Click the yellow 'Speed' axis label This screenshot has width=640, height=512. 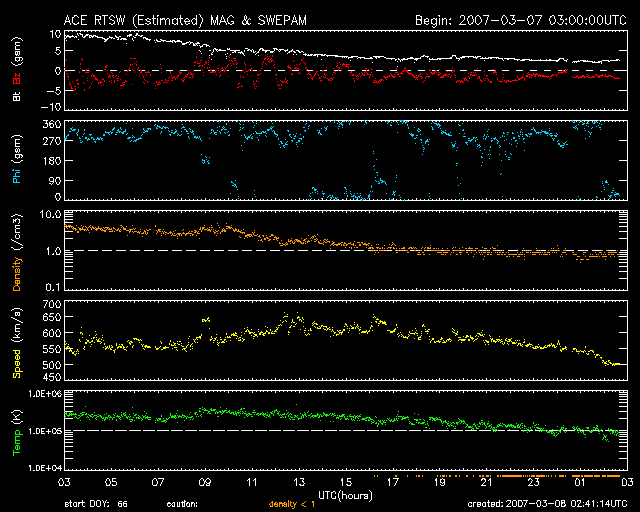coord(17,363)
